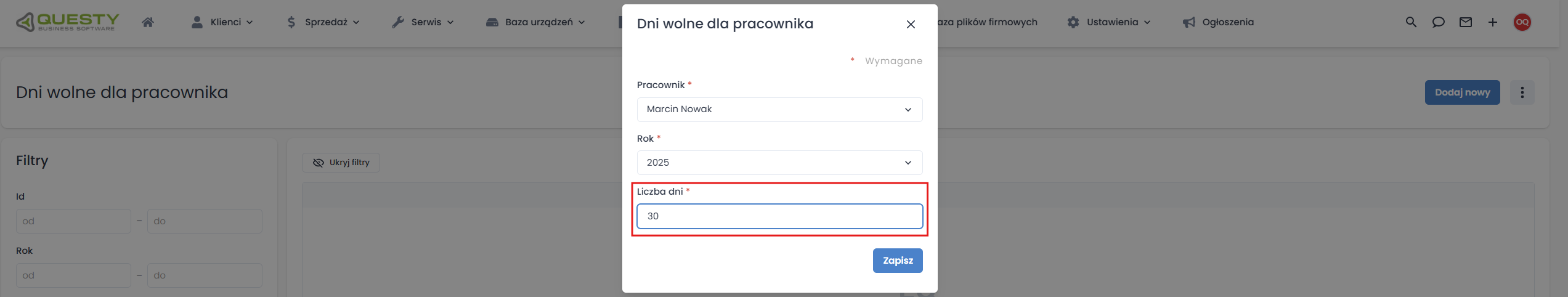Open the Serwis menu
The height and width of the screenshot is (297, 1568).
click(423, 22)
